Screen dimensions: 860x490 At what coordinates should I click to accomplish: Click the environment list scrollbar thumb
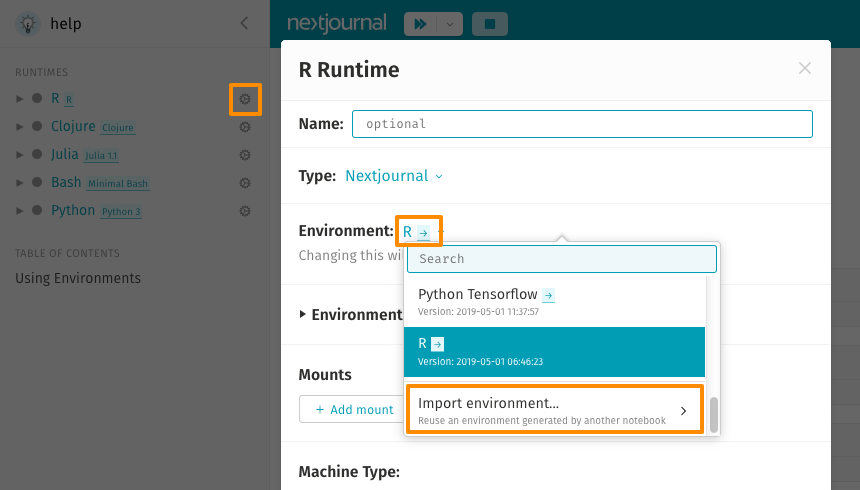coord(714,415)
